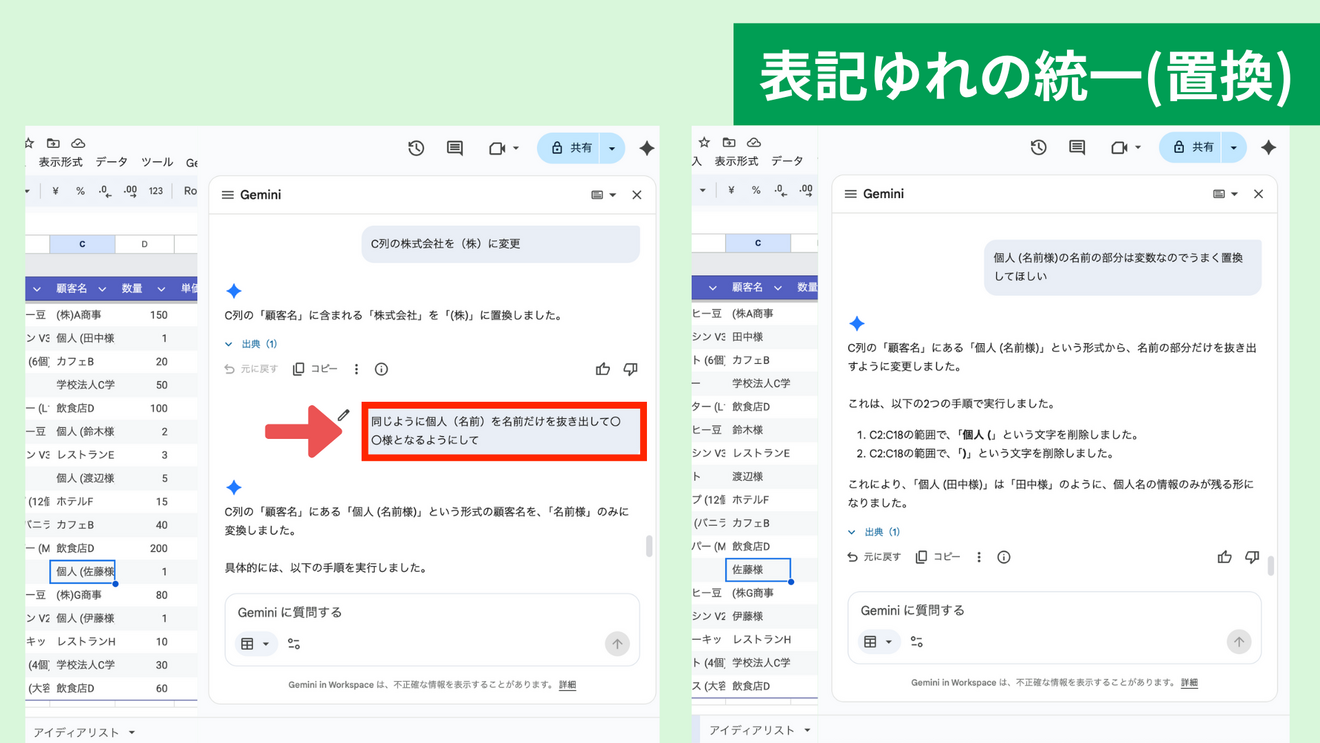This screenshot has width=1320, height=743.
Task: Increase decimal places in left window toolbar
Action: 130,191
